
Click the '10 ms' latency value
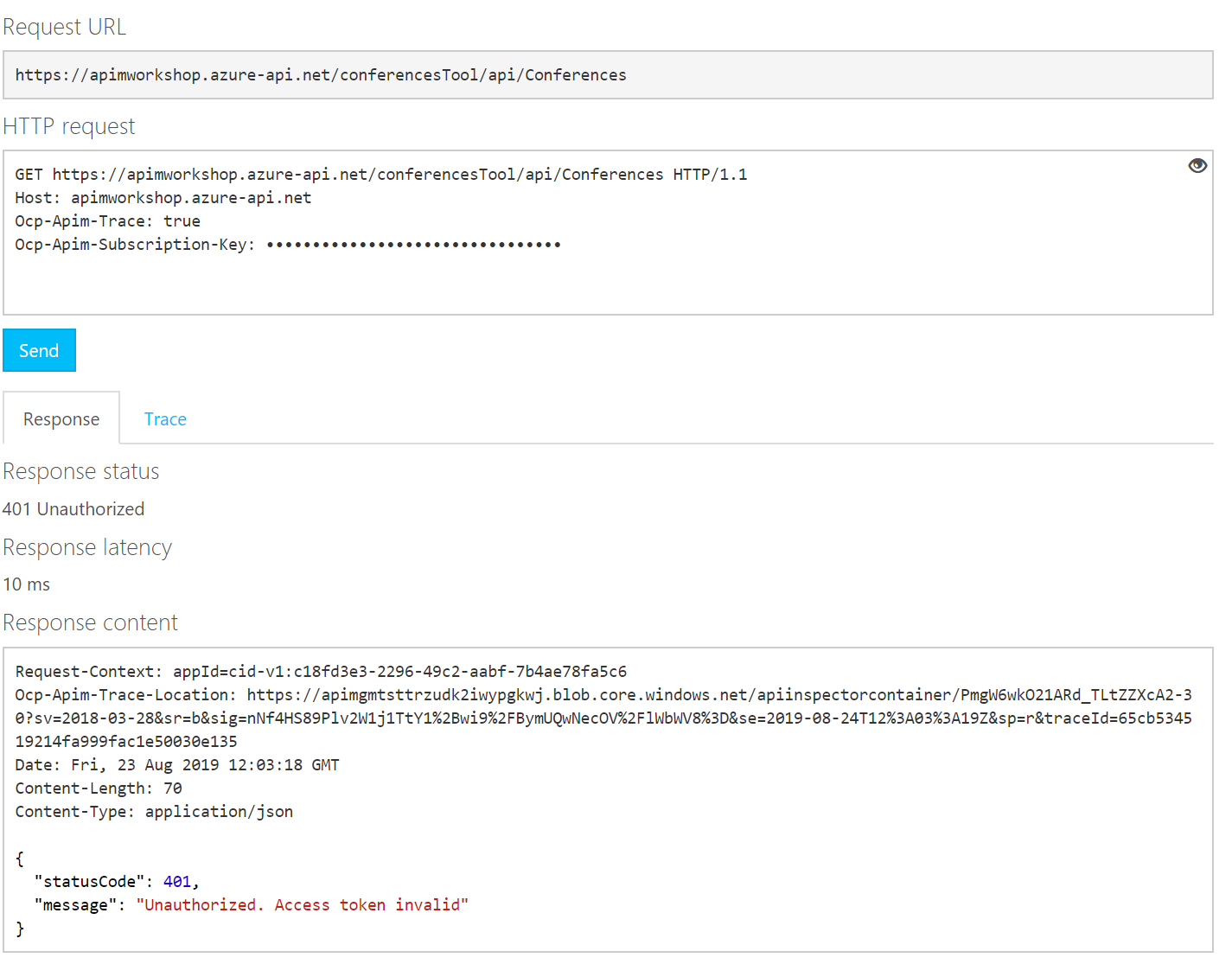(27, 584)
